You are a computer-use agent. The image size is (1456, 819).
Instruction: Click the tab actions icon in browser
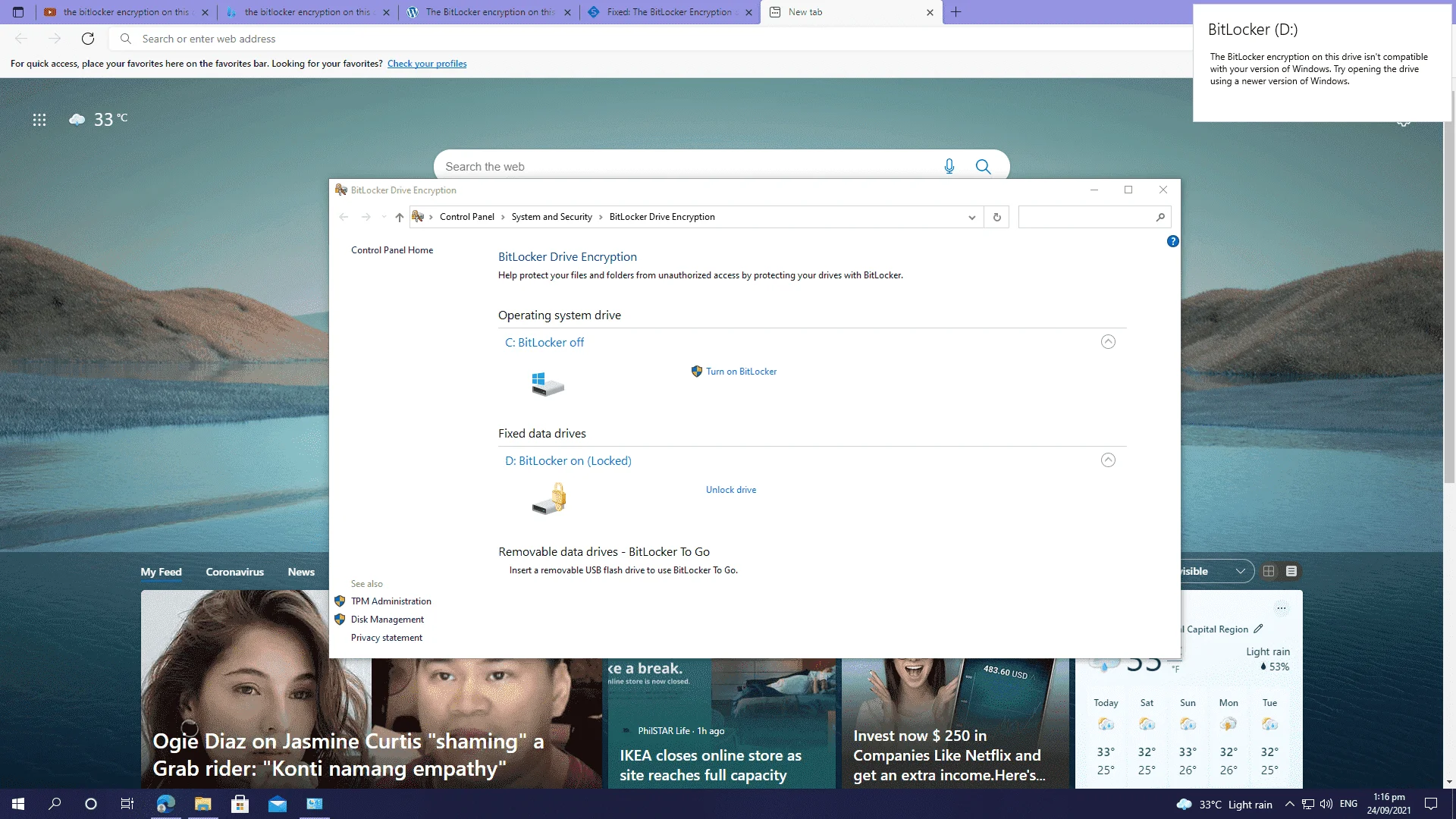(x=18, y=12)
